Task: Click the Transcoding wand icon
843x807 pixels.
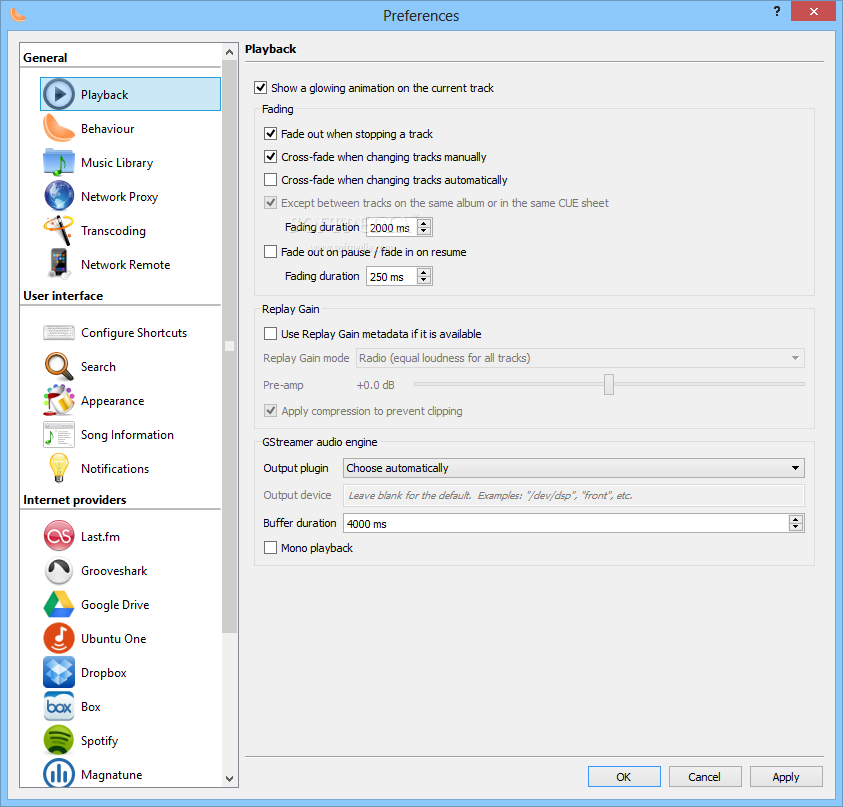Action: [x=59, y=230]
